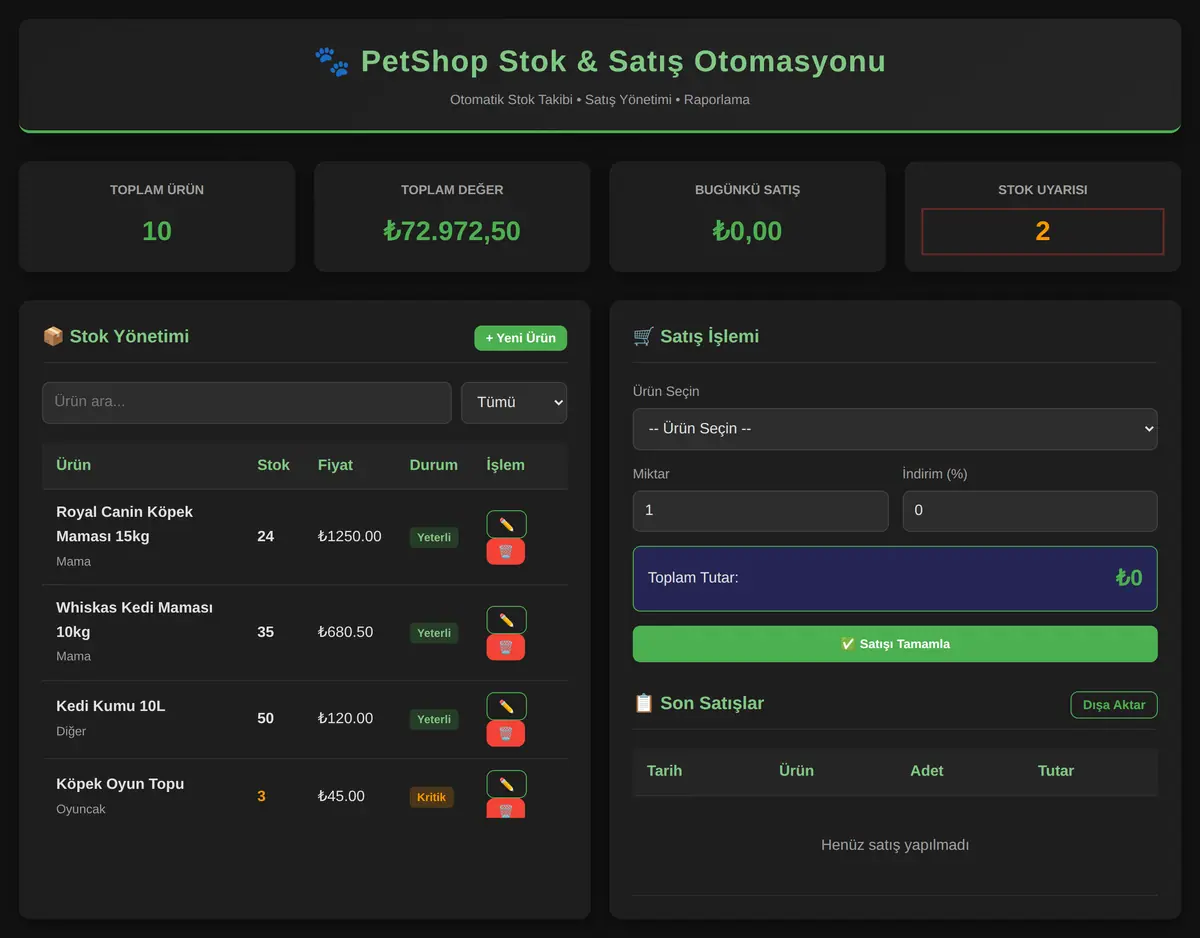
Task: Open the Tümü category filter dropdown
Action: (x=514, y=402)
